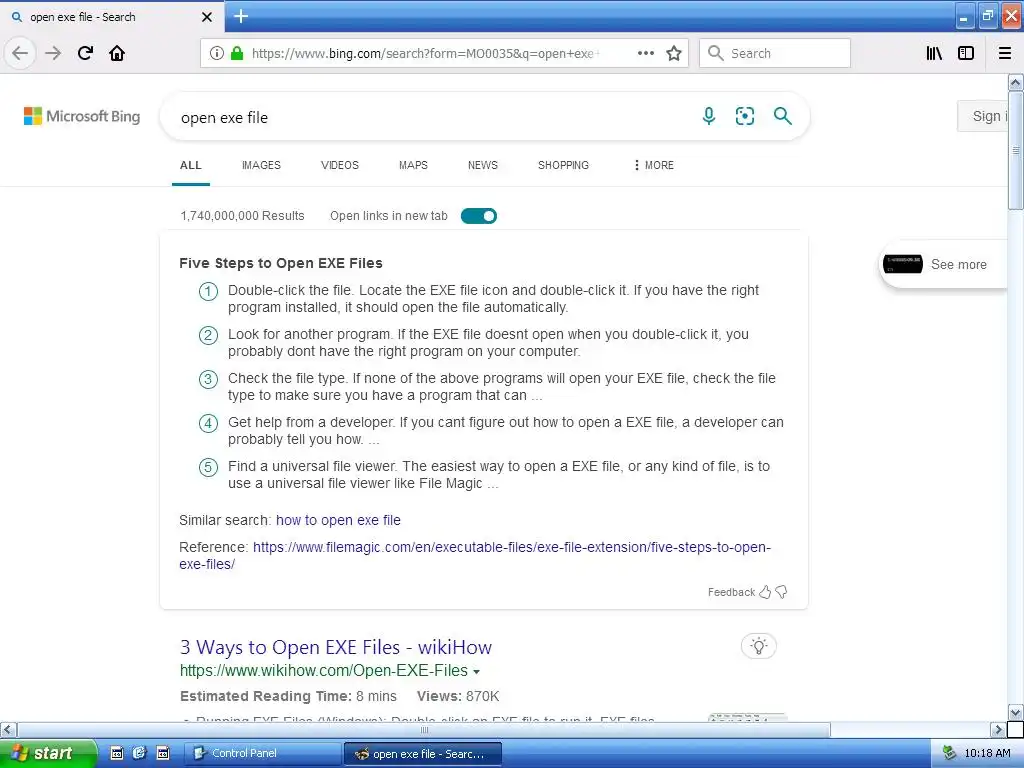View secure connection padlock details
The height and width of the screenshot is (768, 1024).
click(x=237, y=53)
